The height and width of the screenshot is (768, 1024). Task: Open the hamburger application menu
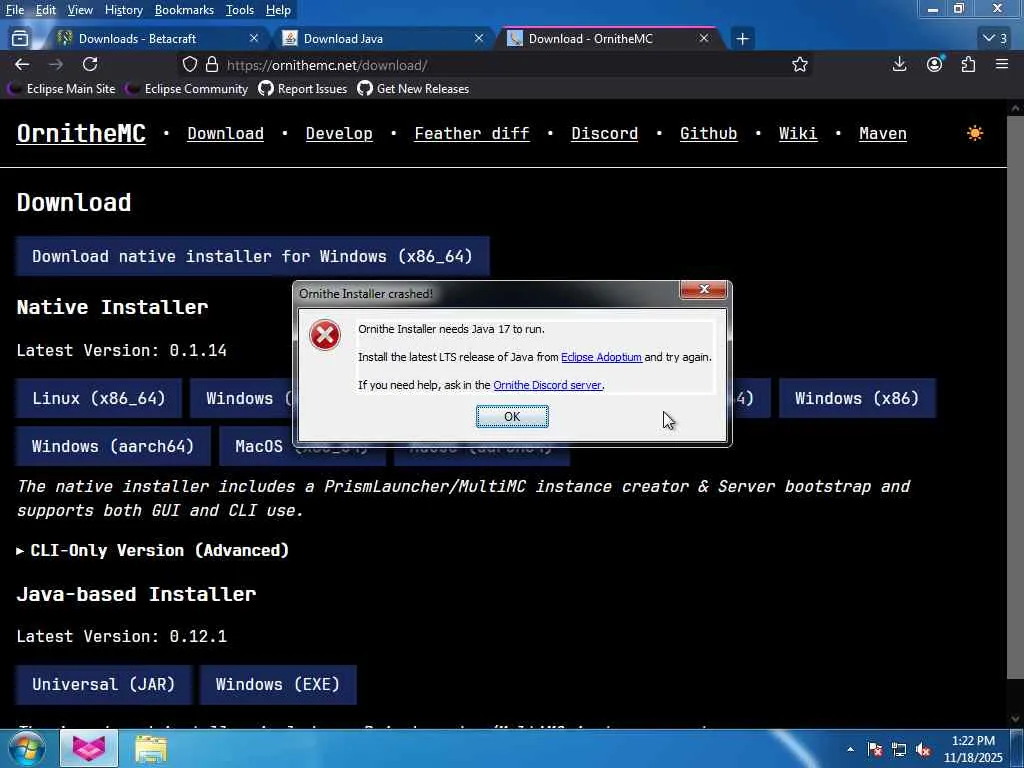point(1002,64)
